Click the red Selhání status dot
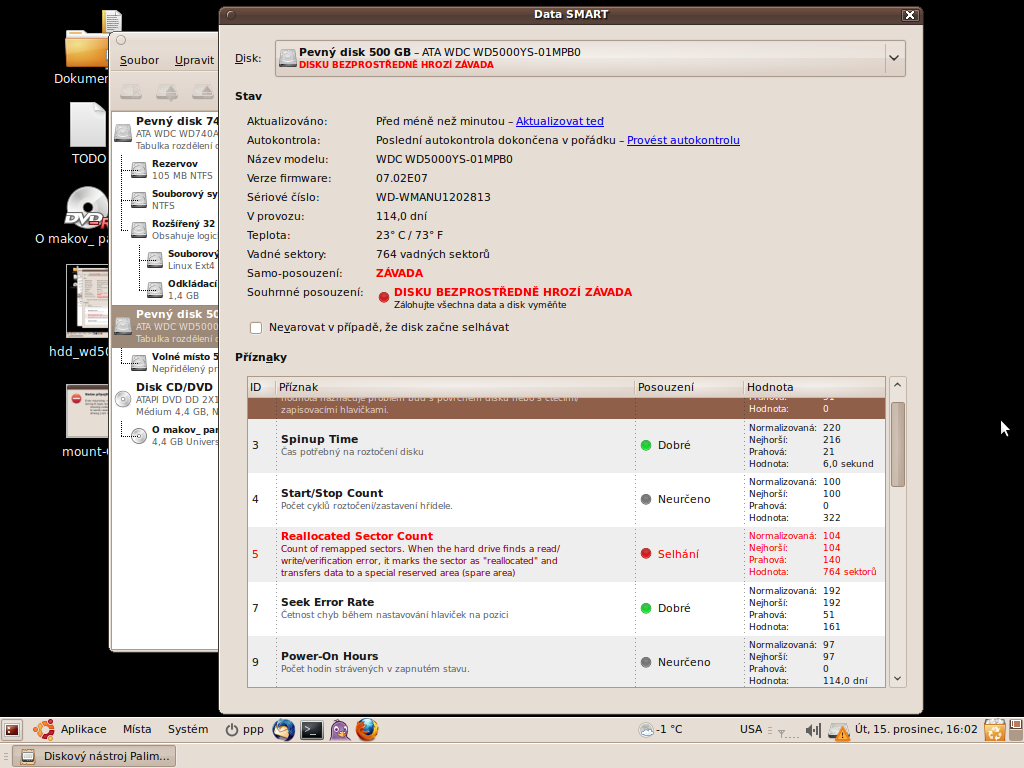1024x768 pixels. pyautogui.click(x=646, y=554)
